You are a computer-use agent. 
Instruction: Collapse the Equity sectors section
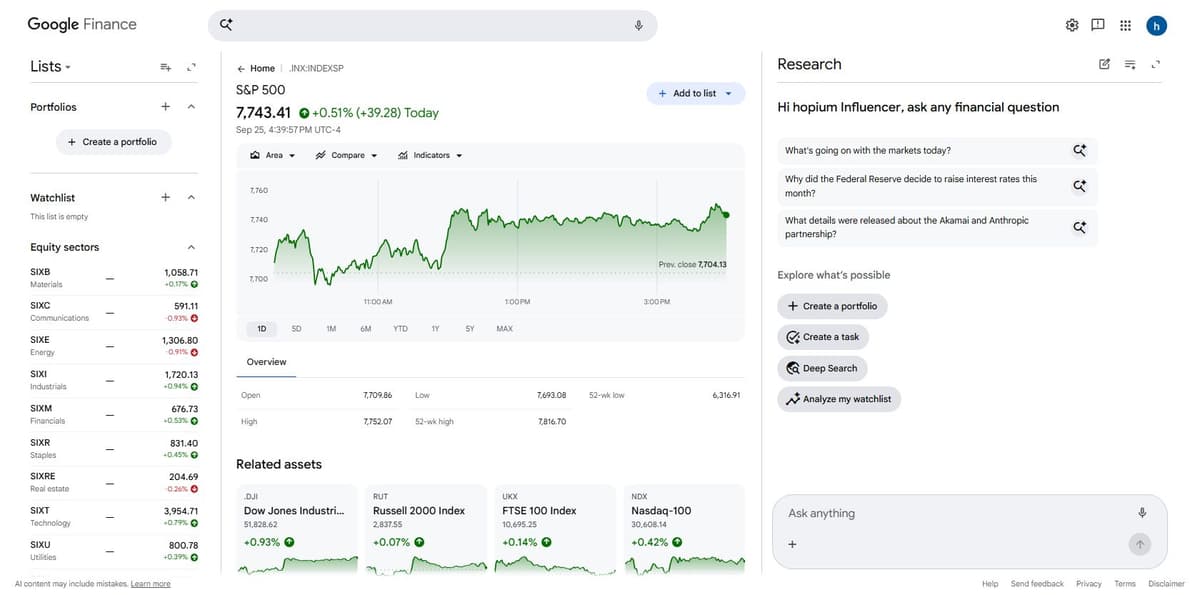tap(191, 247)
